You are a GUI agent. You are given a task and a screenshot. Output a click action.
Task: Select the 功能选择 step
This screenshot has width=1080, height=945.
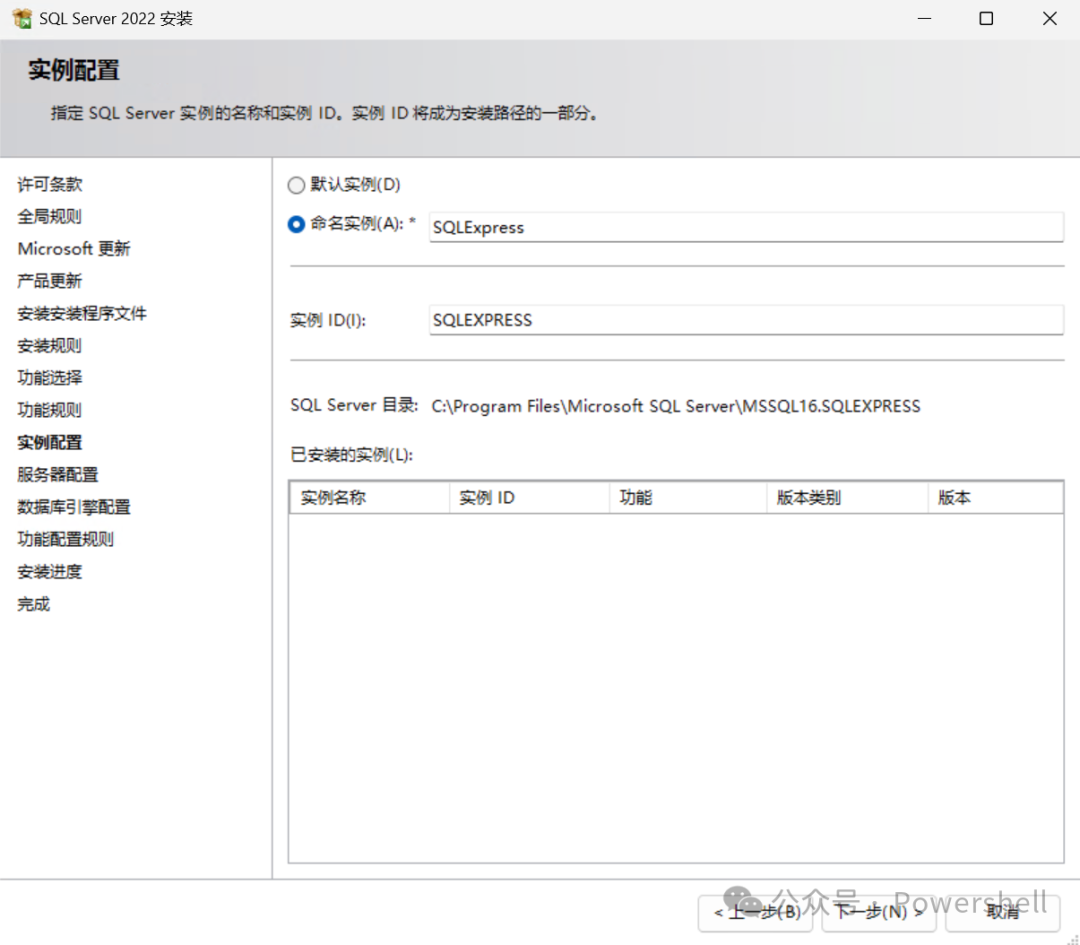[x=50, y=377]
